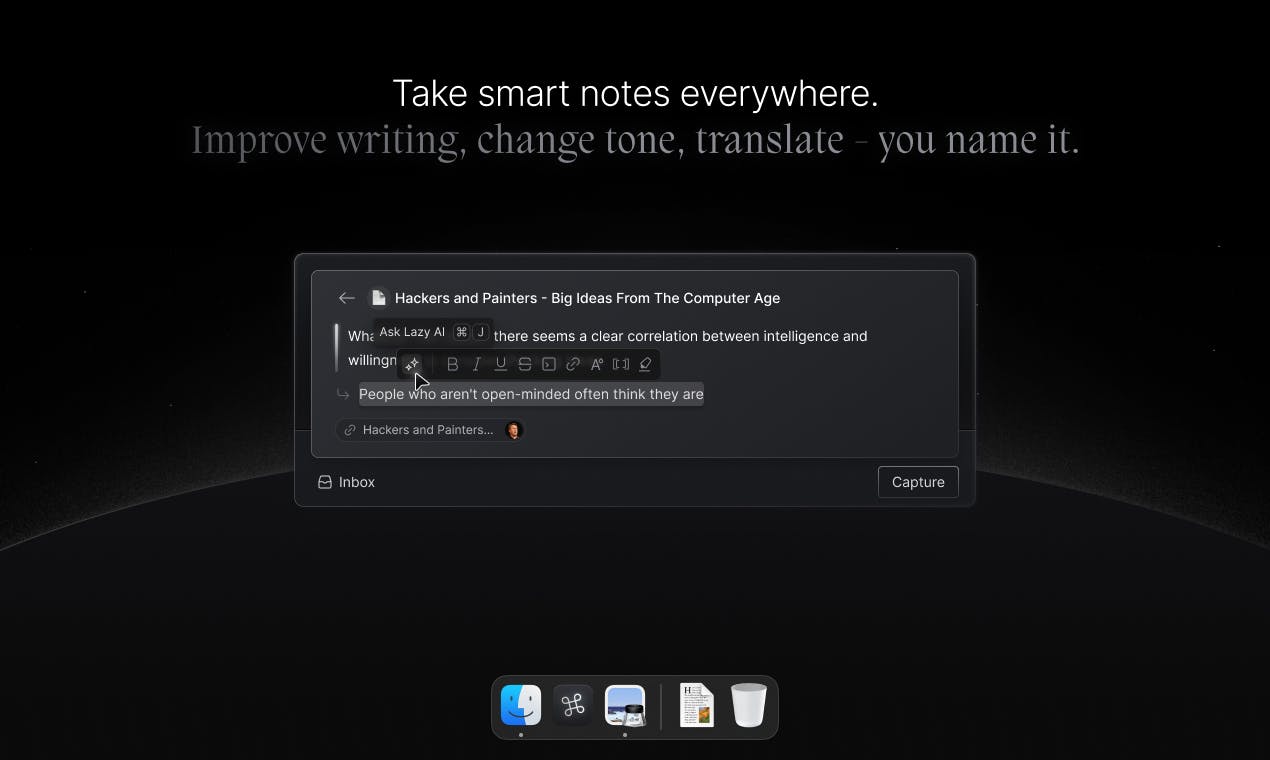This screenshot has width=1270, height=760.
Task: Open the Hackers and Painters source link chip
Action: pyautogui.click(x=430, y=430)
